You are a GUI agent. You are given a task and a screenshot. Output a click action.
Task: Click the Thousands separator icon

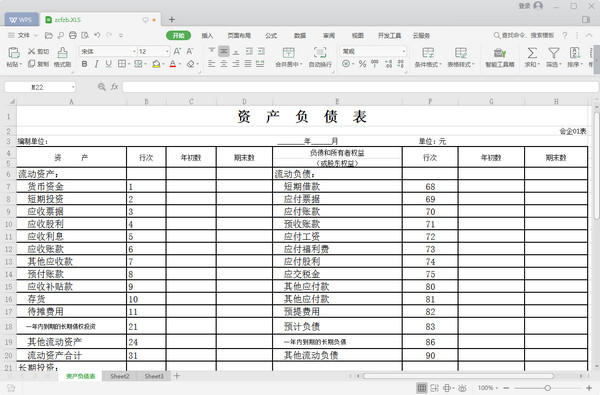tap(375, 64)
